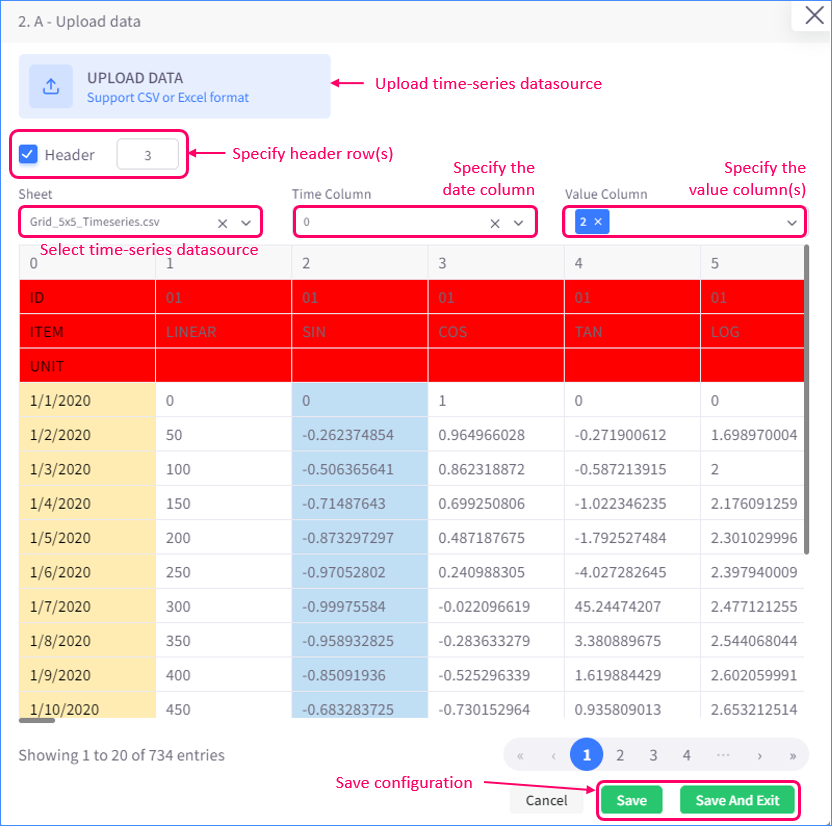The height and width of the screenshot is (826, 832).
Task: Go to page 3 of entries
Action: [653, 755]
